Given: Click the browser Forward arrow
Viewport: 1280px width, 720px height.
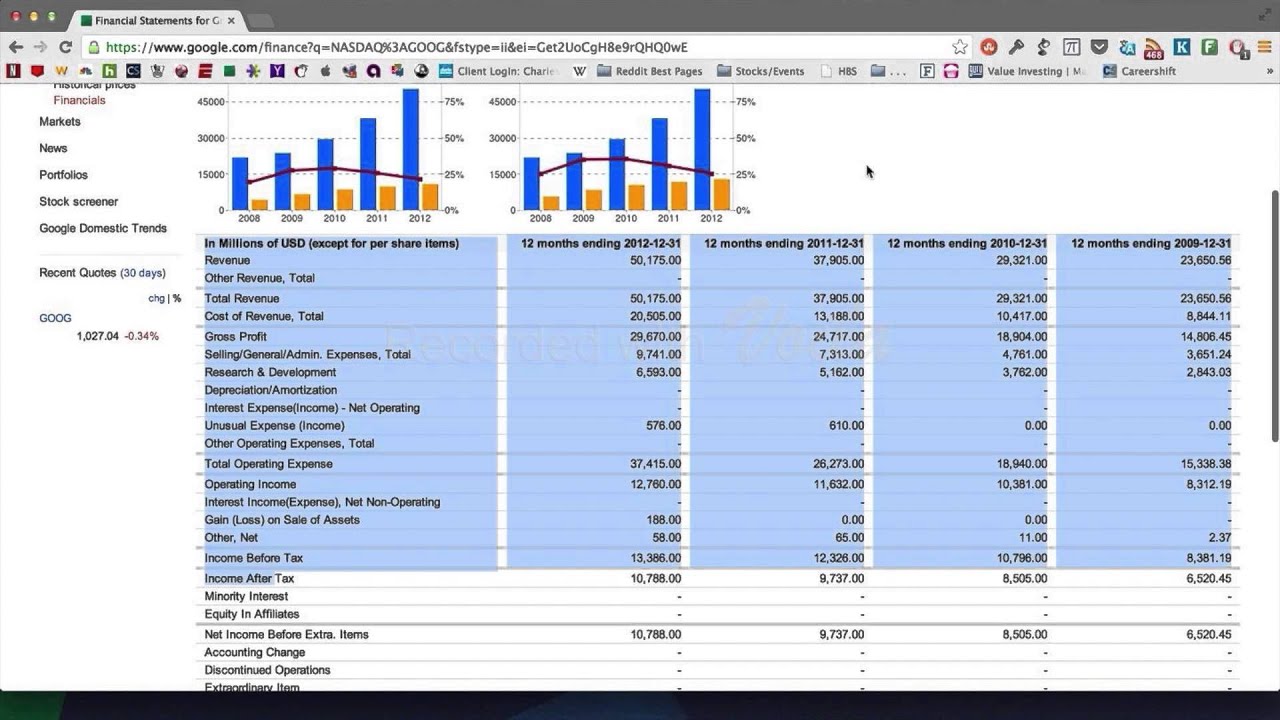Looking at the screenshot, I should [x=40, y=47].
